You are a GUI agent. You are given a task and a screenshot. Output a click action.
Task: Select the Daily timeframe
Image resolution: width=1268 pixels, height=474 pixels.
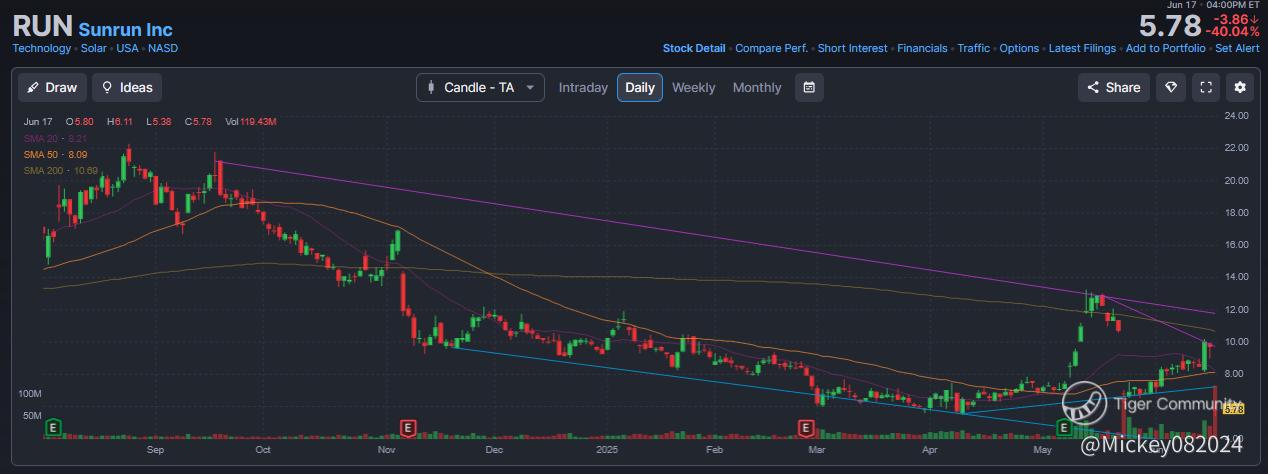(x=640, y=87)
